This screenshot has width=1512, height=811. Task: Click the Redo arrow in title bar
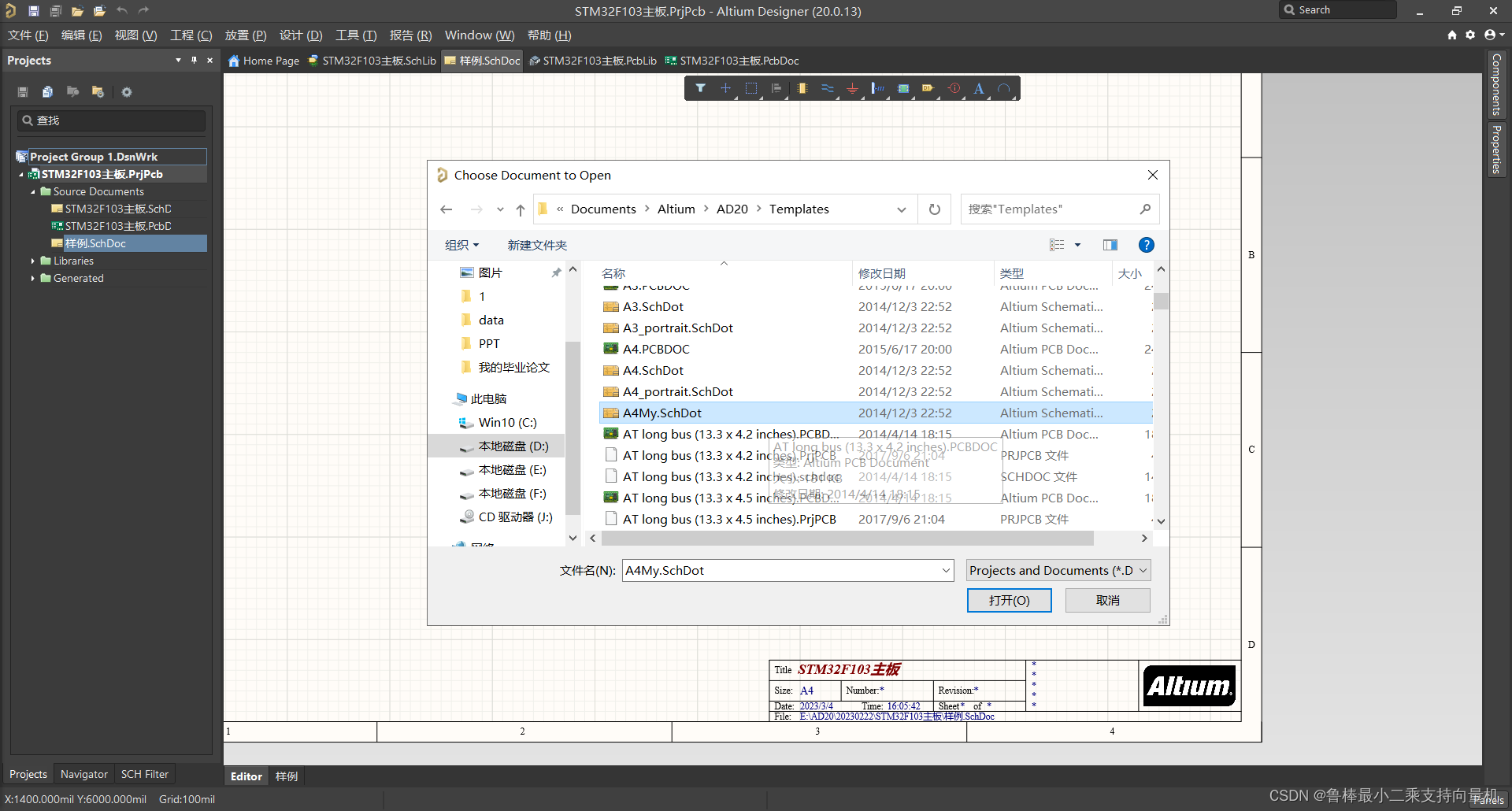tap(143, 11)
